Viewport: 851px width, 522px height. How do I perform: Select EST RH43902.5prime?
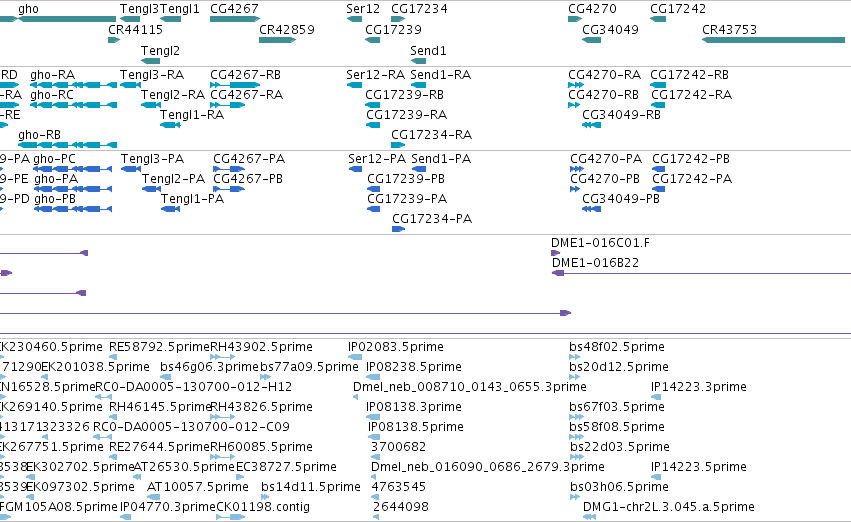pyautogui.click(x=261, y=347)
